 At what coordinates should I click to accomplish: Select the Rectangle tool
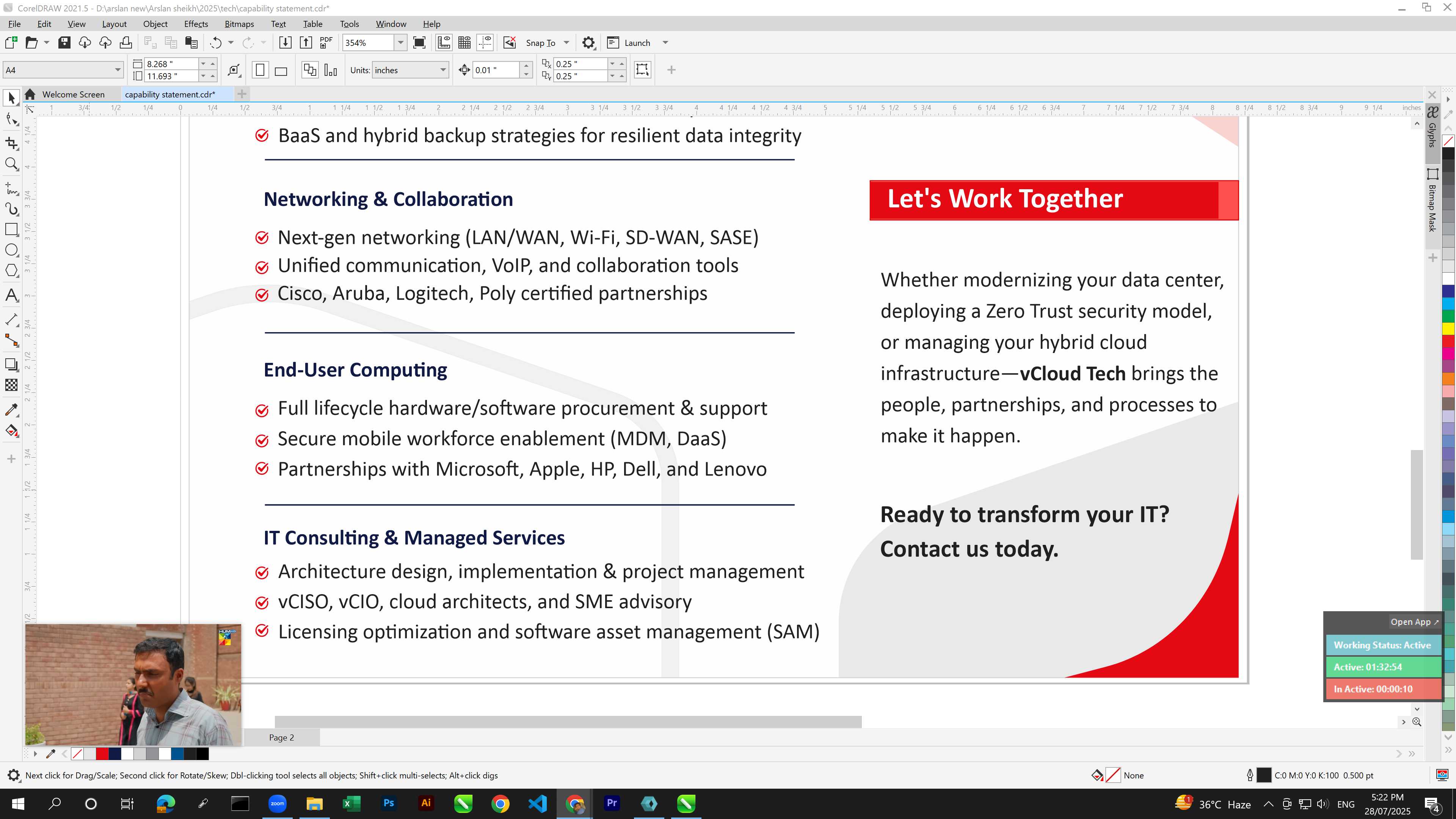pos(11,229)
